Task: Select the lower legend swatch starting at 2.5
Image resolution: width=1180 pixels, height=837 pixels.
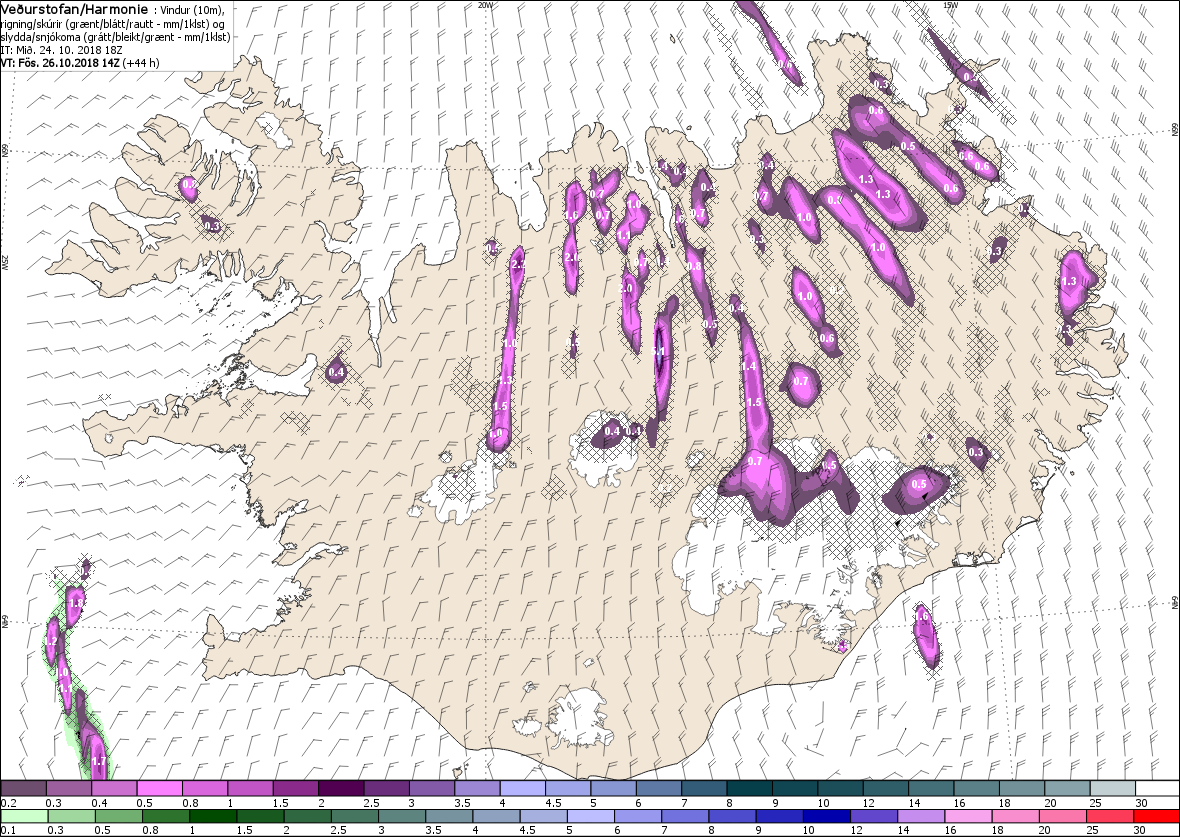Action: [354, 817]
